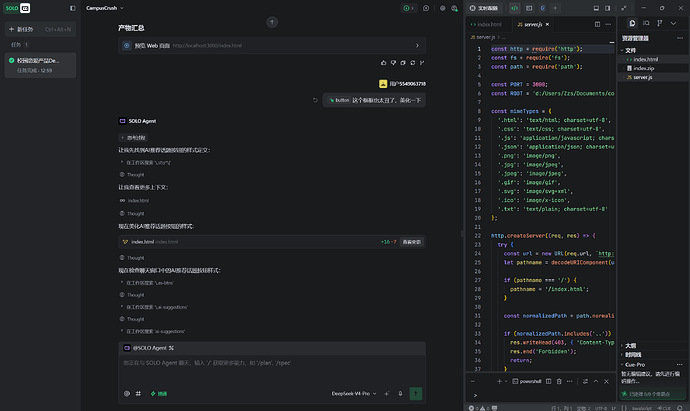Toggle right side panel layout icon
This screenshot has height=411, width=690.
(x=608, y=8)
